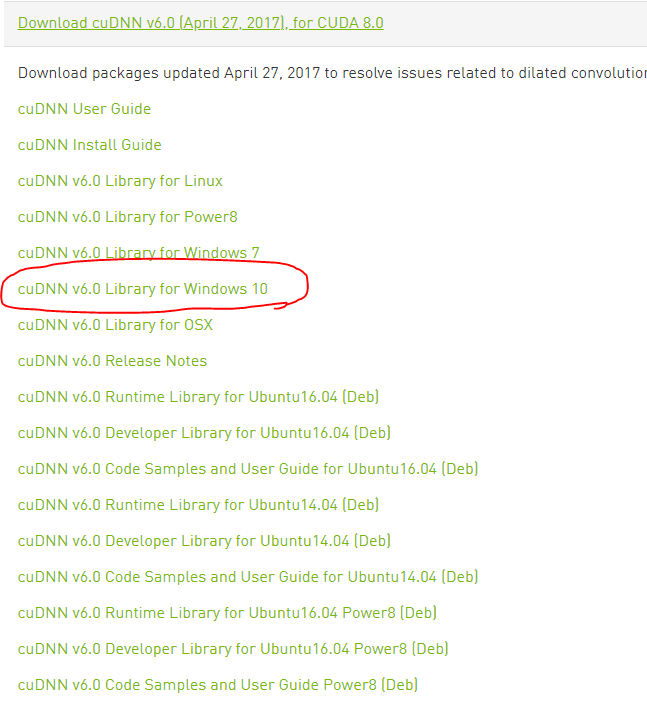Download cuDNN v6.0 Library for Windows 10
The width and height of the screenshot is (647, 704).
(x=143, y=289)
